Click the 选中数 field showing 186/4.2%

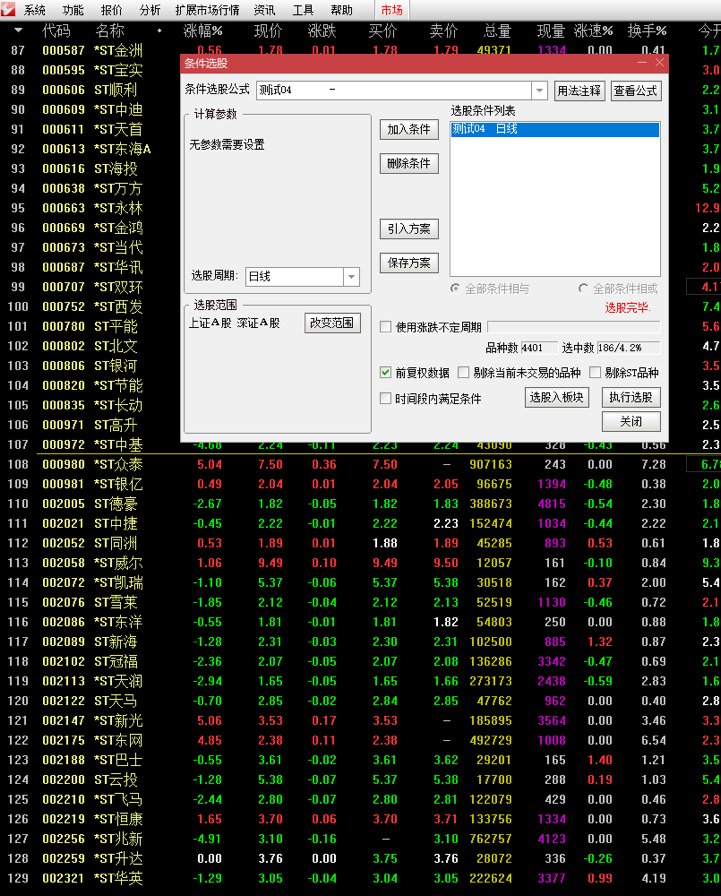pyautogui.click(x=628, y=347)
